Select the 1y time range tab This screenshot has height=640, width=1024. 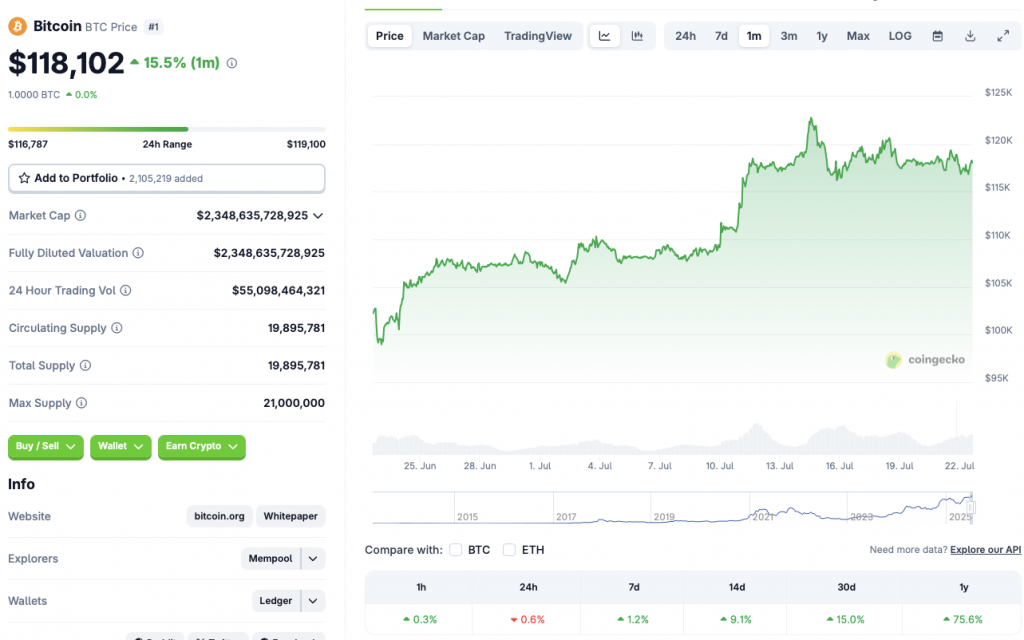coord(822,35)
